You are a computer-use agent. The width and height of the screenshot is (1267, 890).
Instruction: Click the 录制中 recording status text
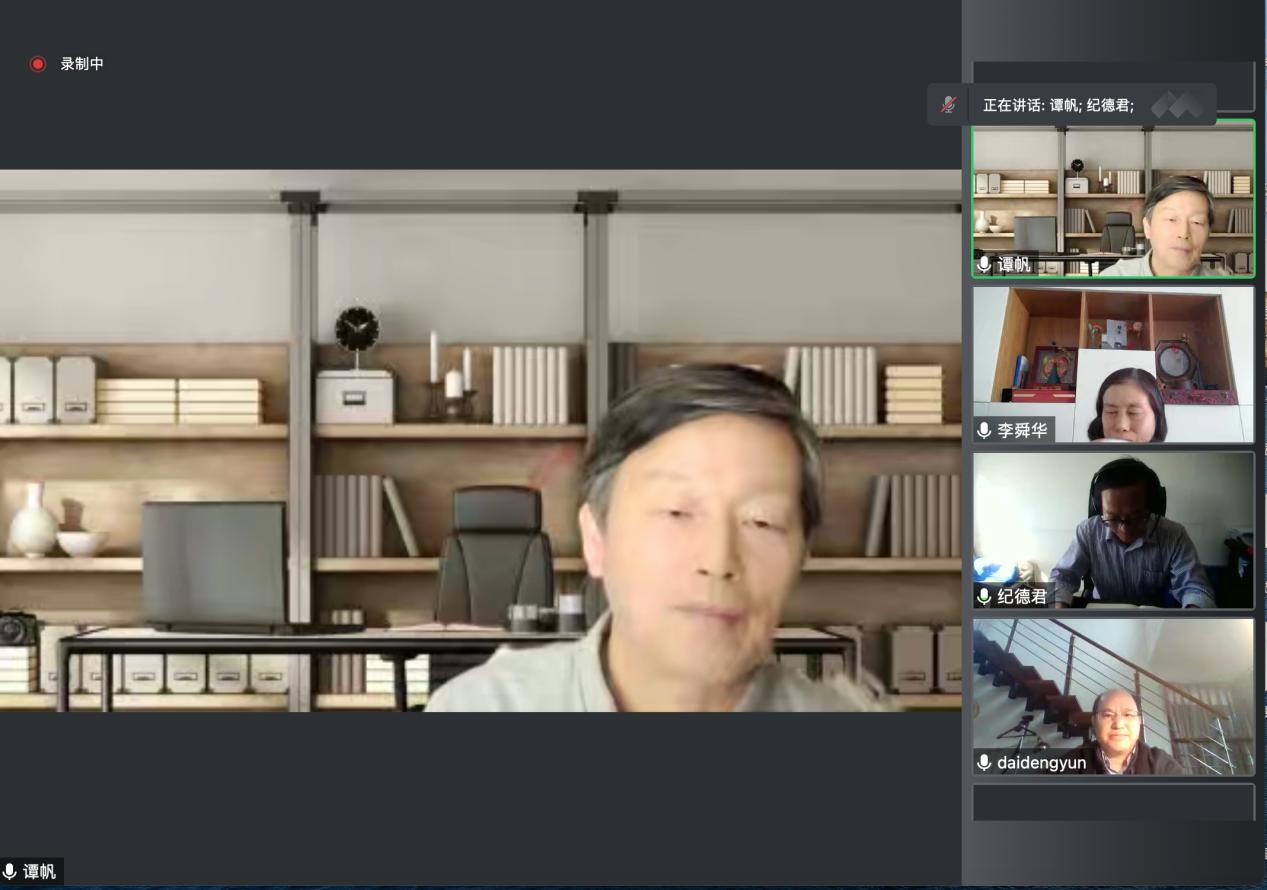82,64
